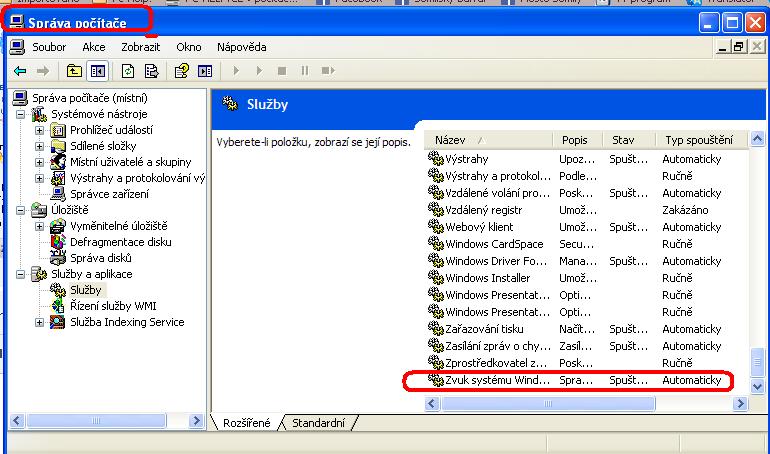This screenshot has width=770, height=454.
Task: Select the Výstrahy service row
Action: click(x=588, y=159)
